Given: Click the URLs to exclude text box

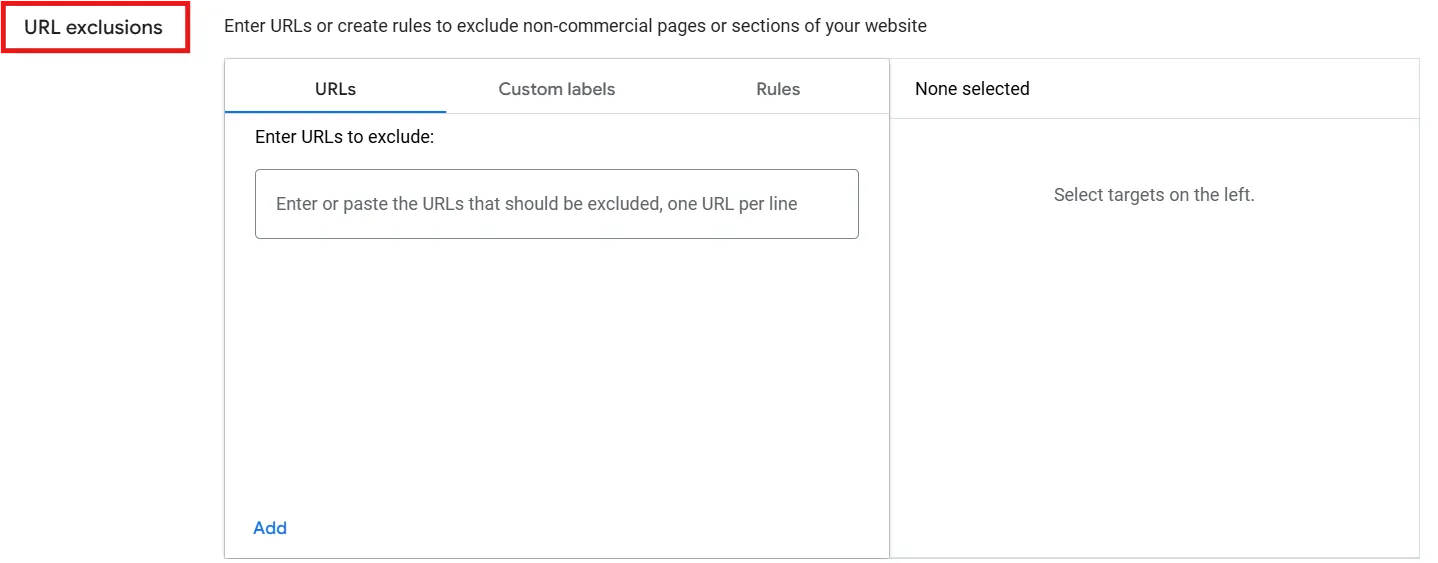Looking at the screenshot, I should tap(557, 204).
